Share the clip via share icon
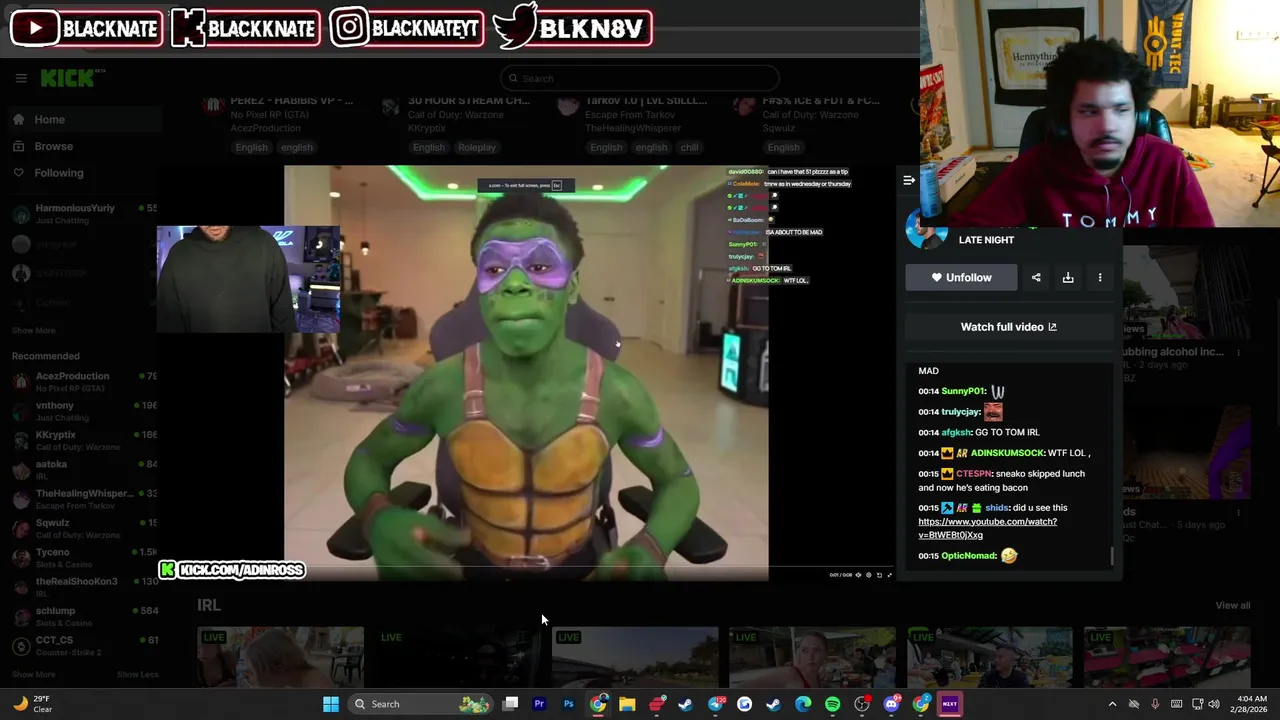Image resolution: width=1280 pixels, height=720 pixels. pyautogui.click(x=1036, y=278)
